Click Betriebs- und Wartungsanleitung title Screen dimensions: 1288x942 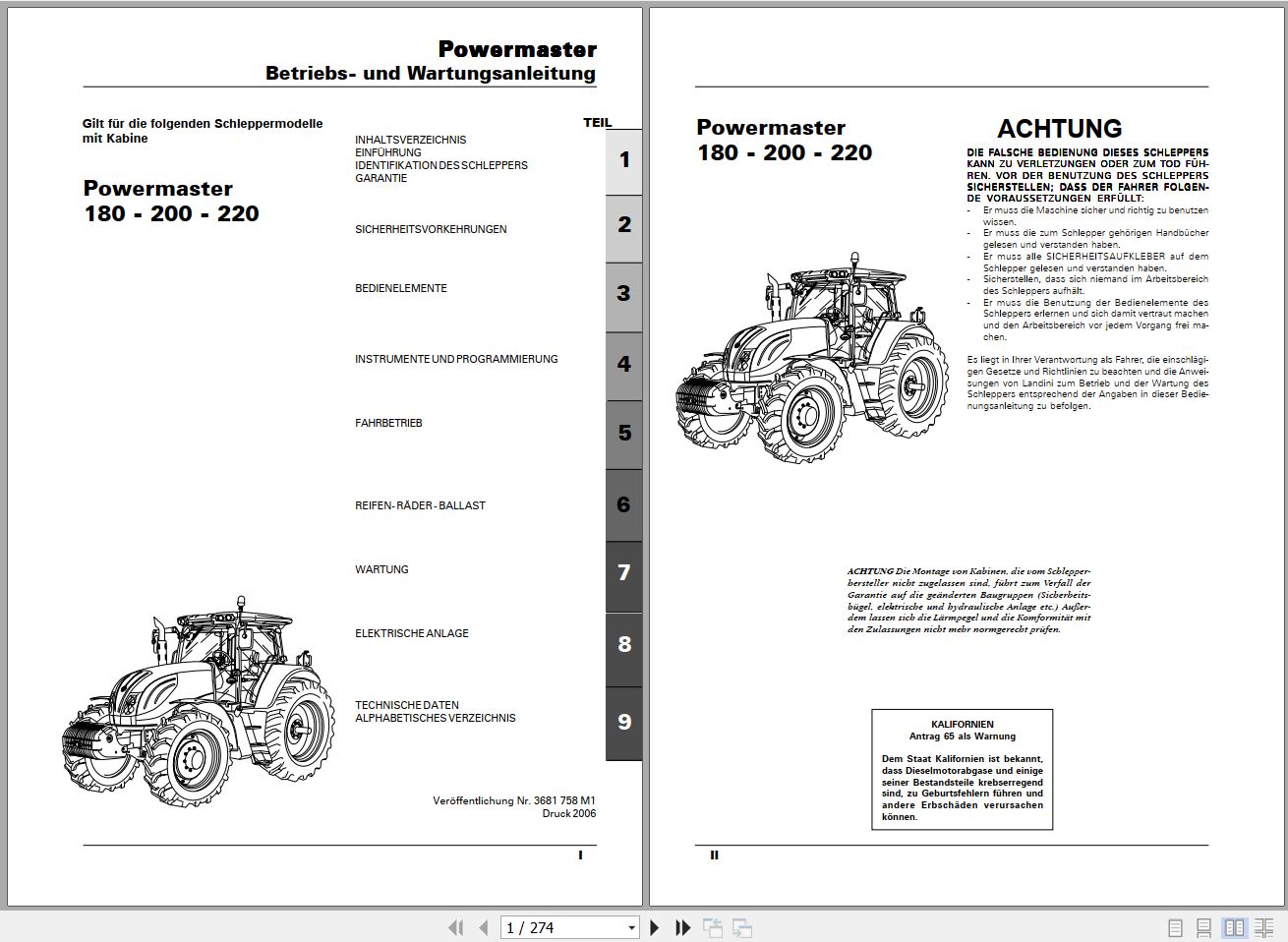coord(431,73)
